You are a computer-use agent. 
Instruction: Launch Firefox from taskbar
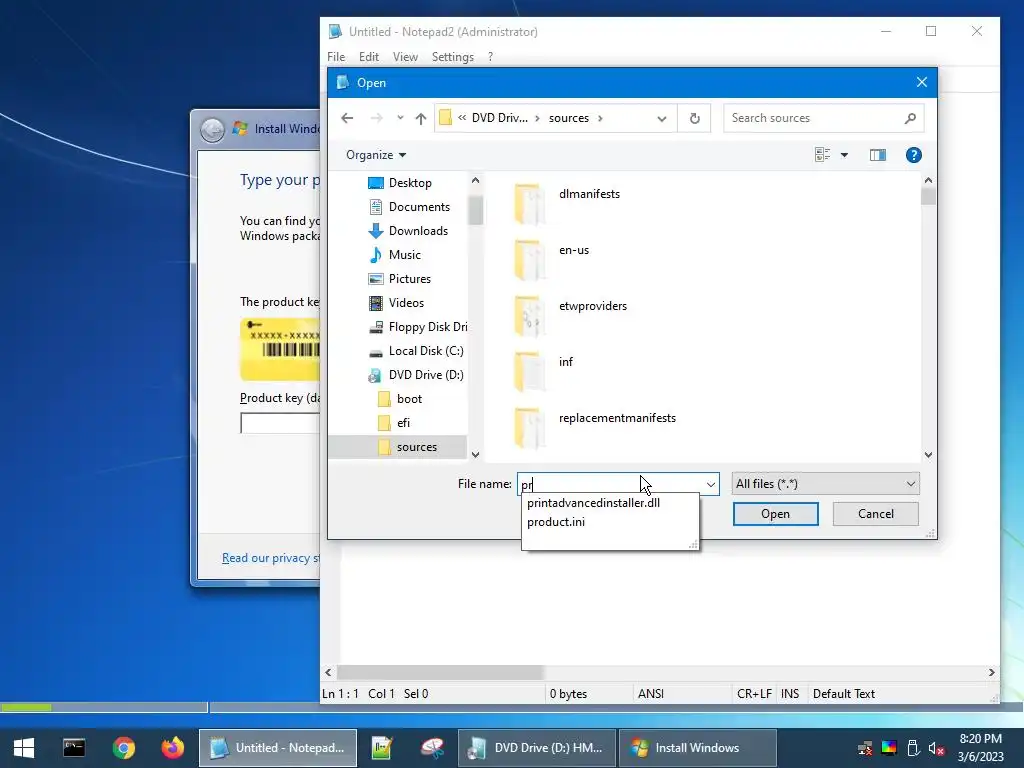pyautogui.click(x=173, y=748)
